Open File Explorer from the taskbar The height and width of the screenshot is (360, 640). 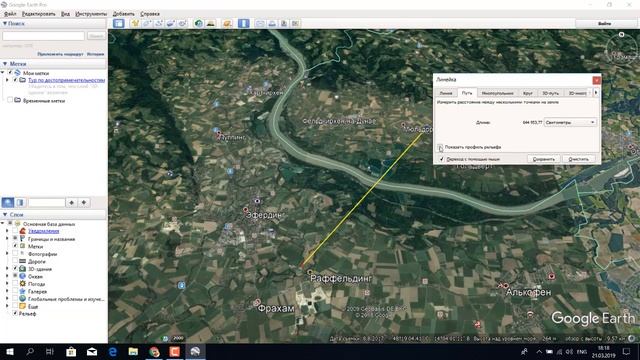[x=133, y=351]
